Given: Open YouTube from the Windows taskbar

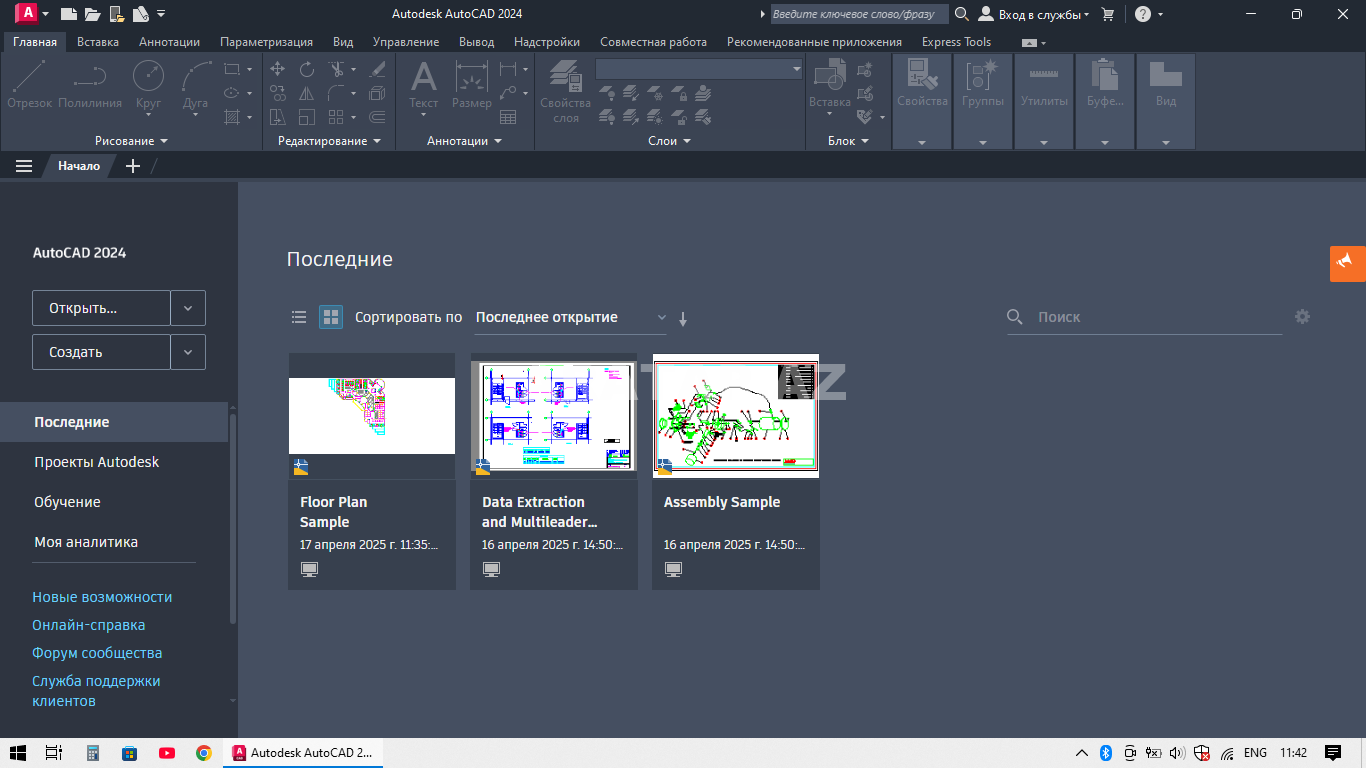Looking at the screenshot, I should click(167, 753).
